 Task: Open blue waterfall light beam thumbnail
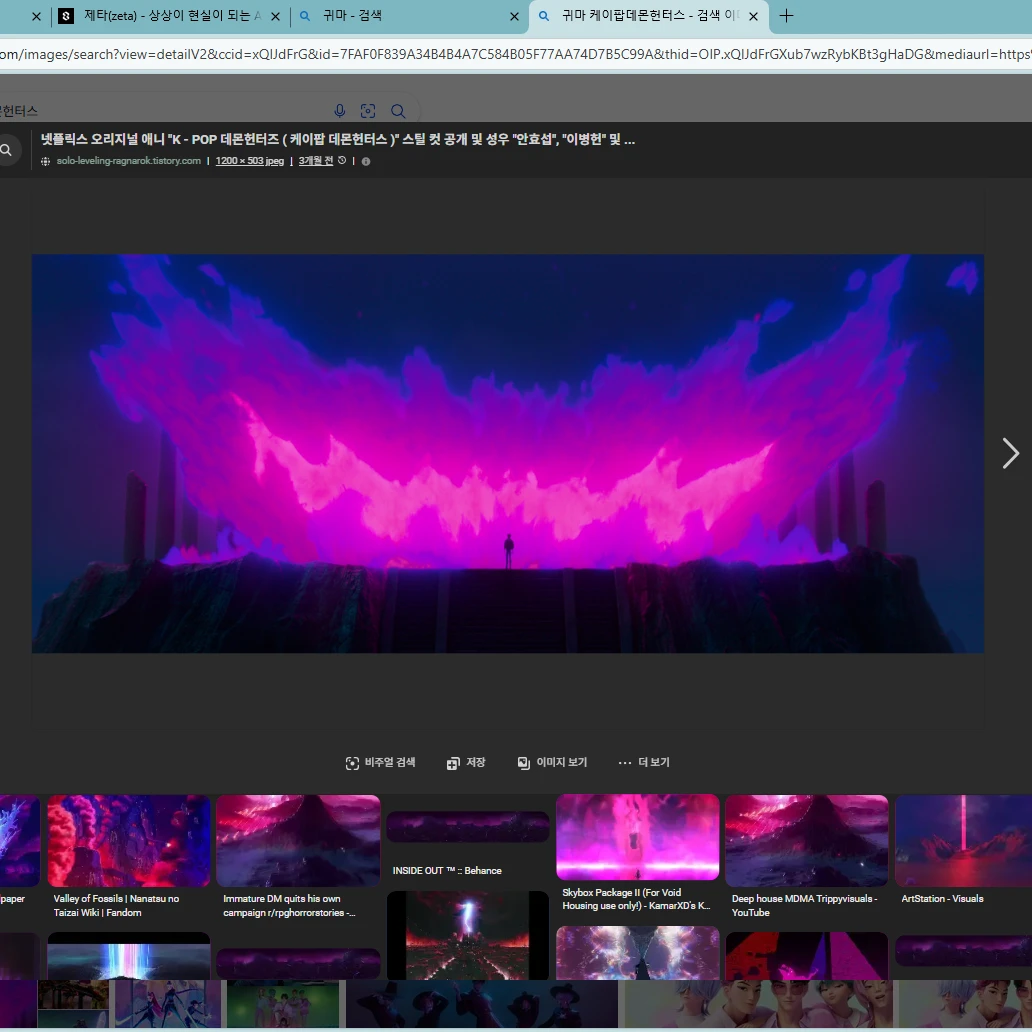click(x=129, y=956)
